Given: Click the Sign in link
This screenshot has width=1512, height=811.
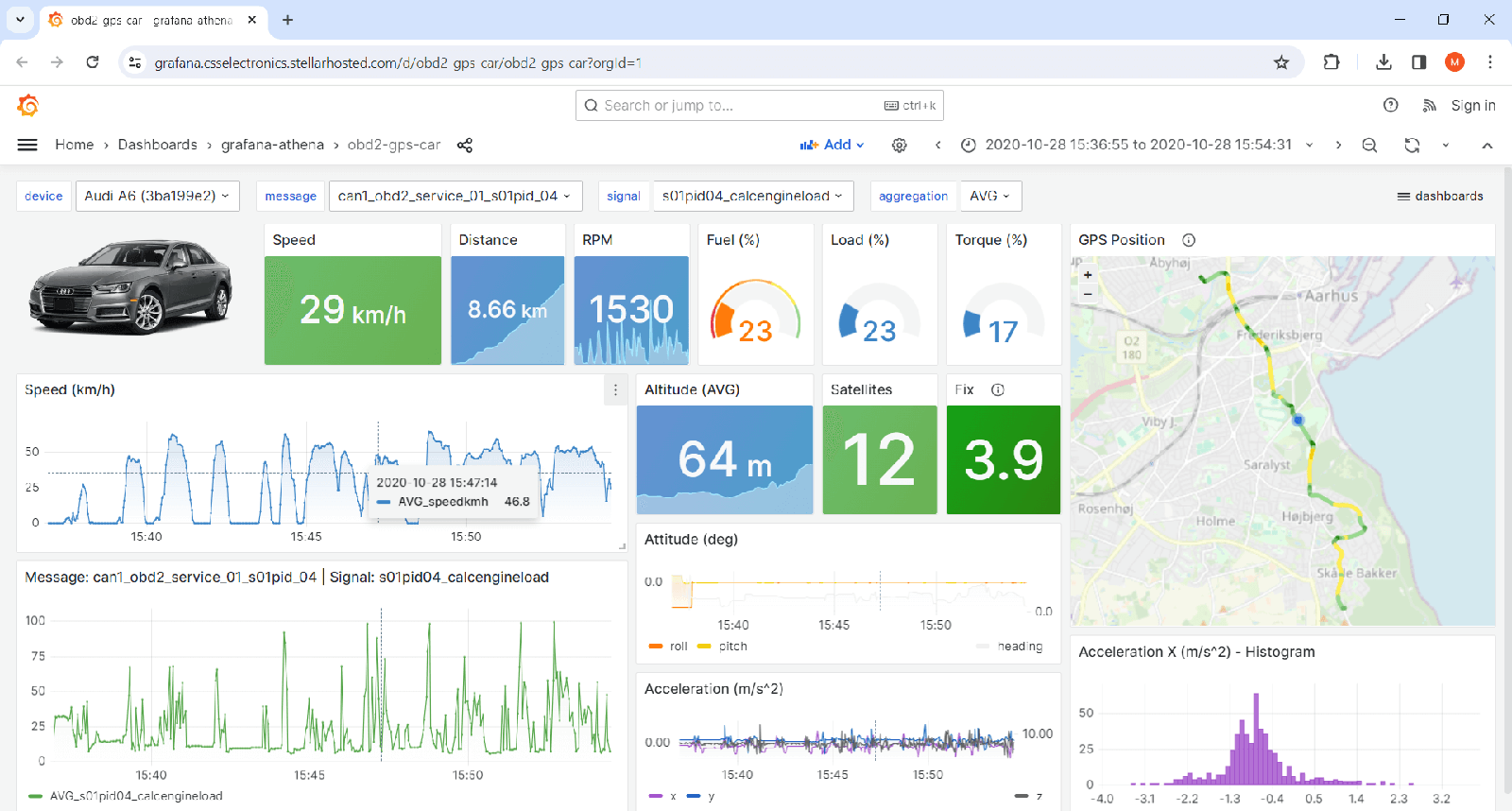Looking at the screenshot, I should 1473,105.
